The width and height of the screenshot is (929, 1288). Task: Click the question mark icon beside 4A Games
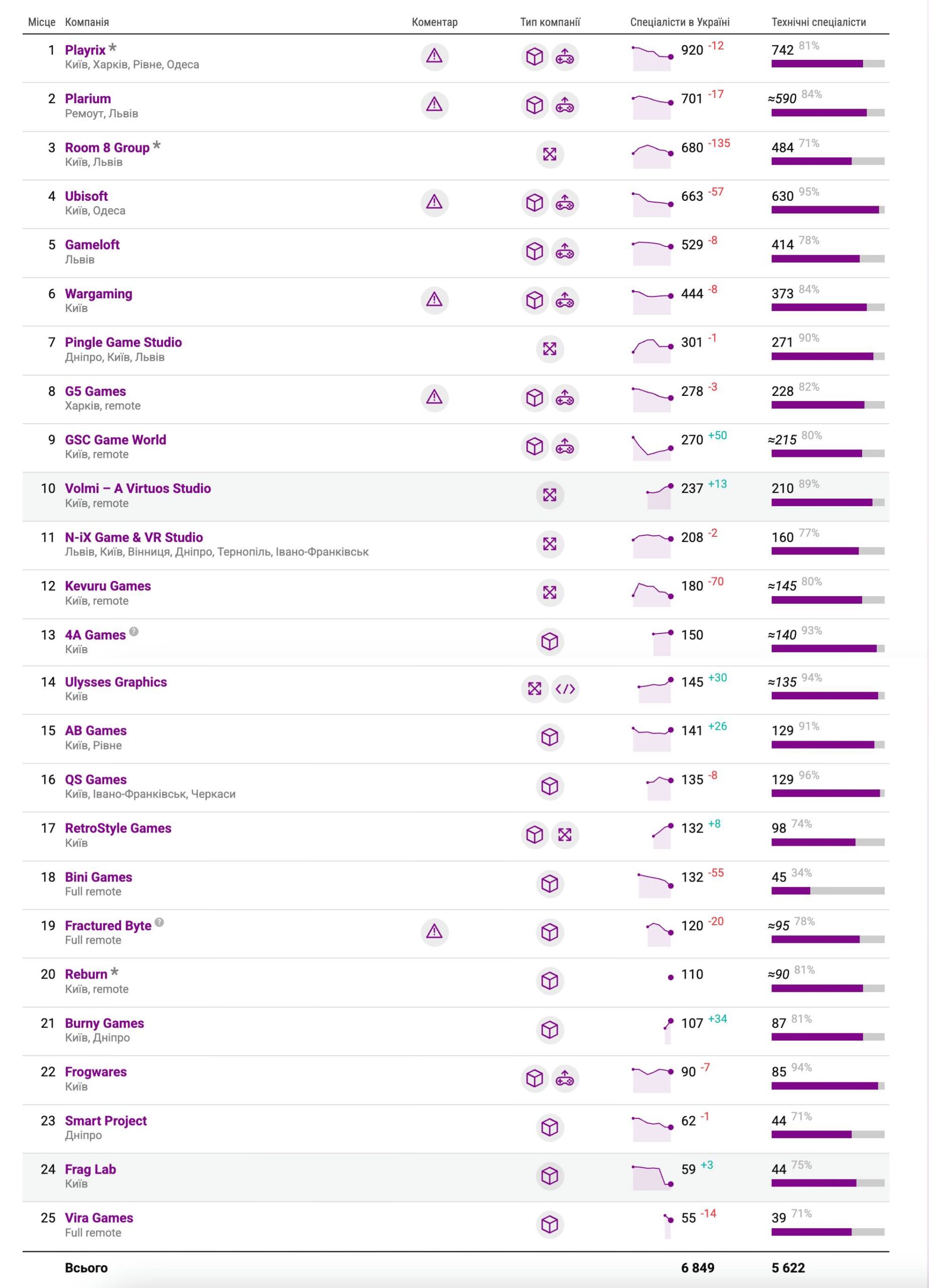click(x=134, y=631)
